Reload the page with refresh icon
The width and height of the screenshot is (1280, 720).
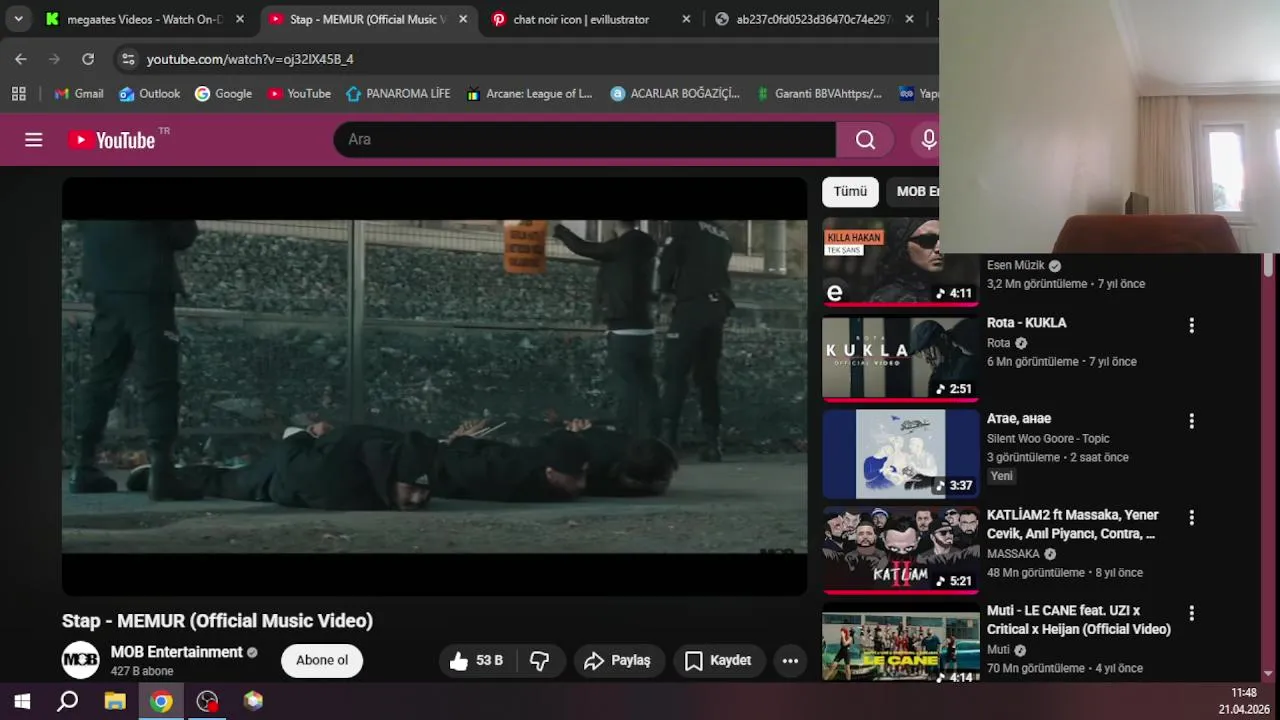tap(88, 59)
